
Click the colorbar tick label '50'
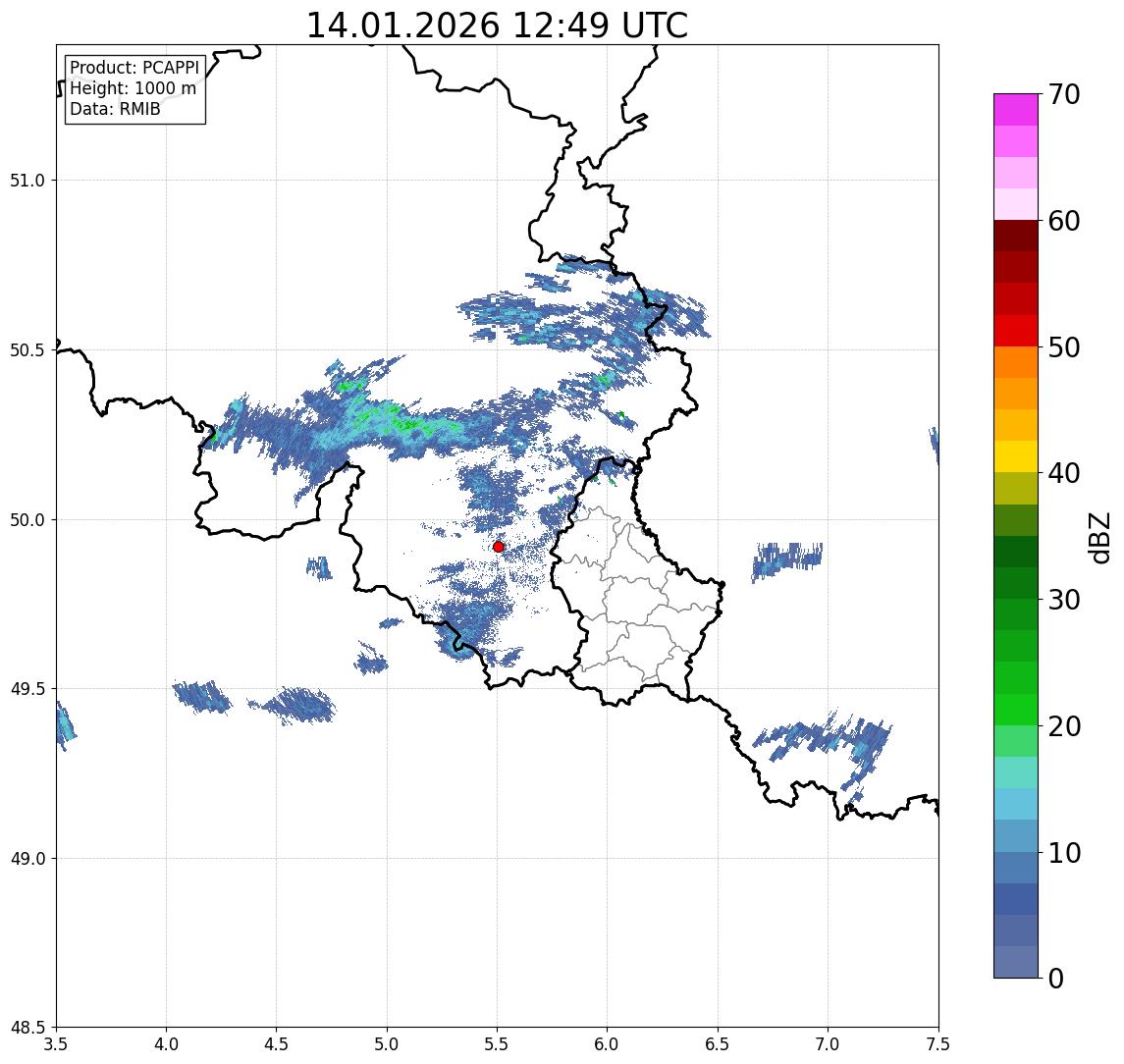pyautogui.click(x=1064, y=347)
